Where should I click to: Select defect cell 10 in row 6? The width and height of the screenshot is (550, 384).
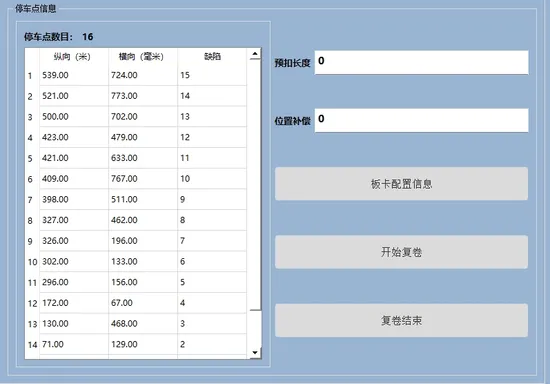212,178
